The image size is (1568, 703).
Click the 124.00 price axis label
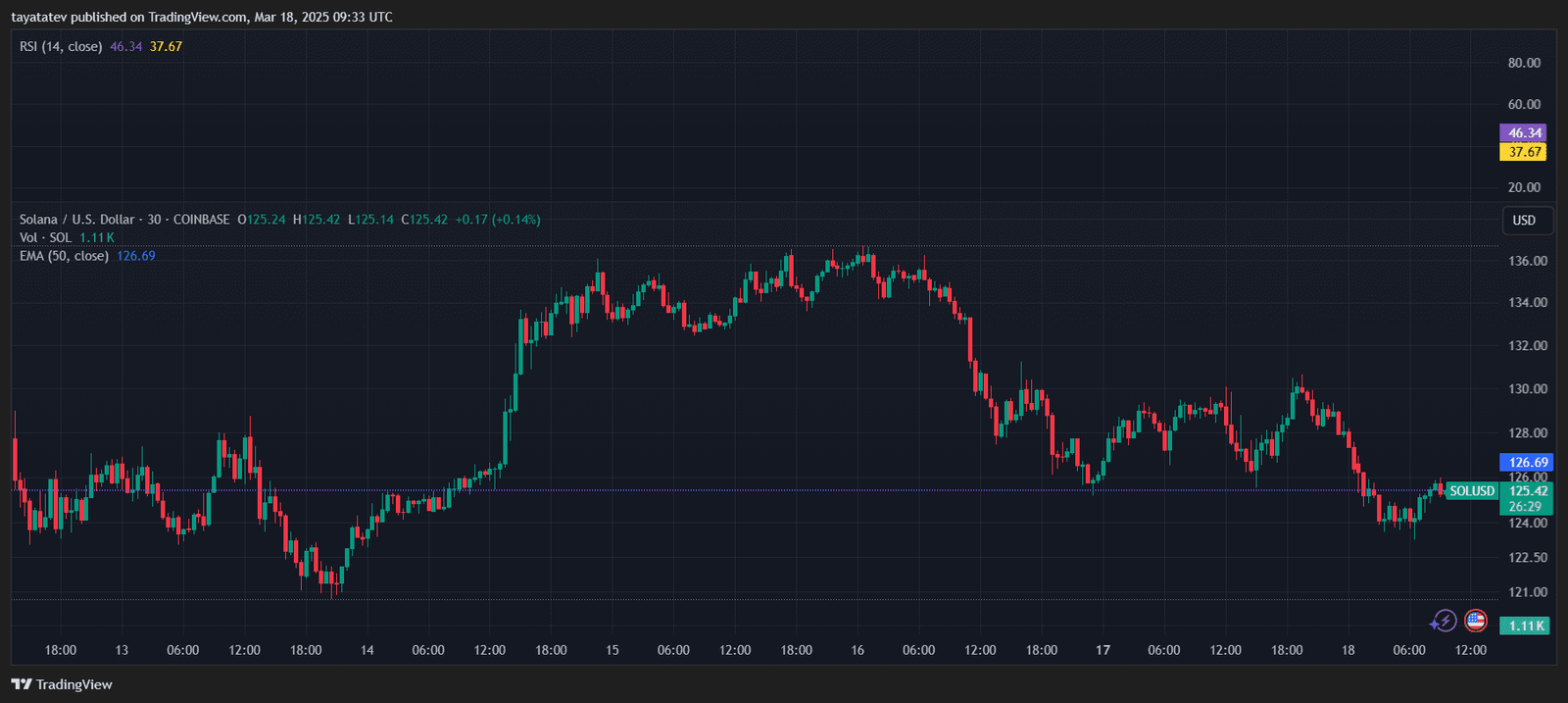[1528, 523]
